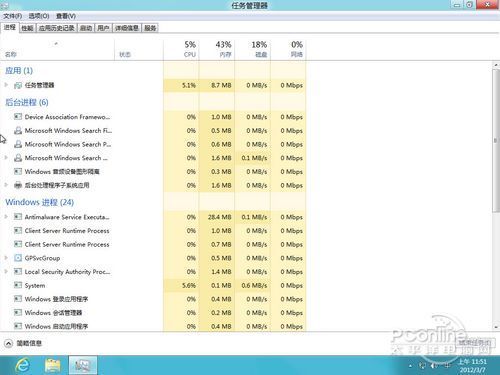Expand the 后台处理程序子系统应用 row
The image size is (500, 375).
tap(6, 185)
